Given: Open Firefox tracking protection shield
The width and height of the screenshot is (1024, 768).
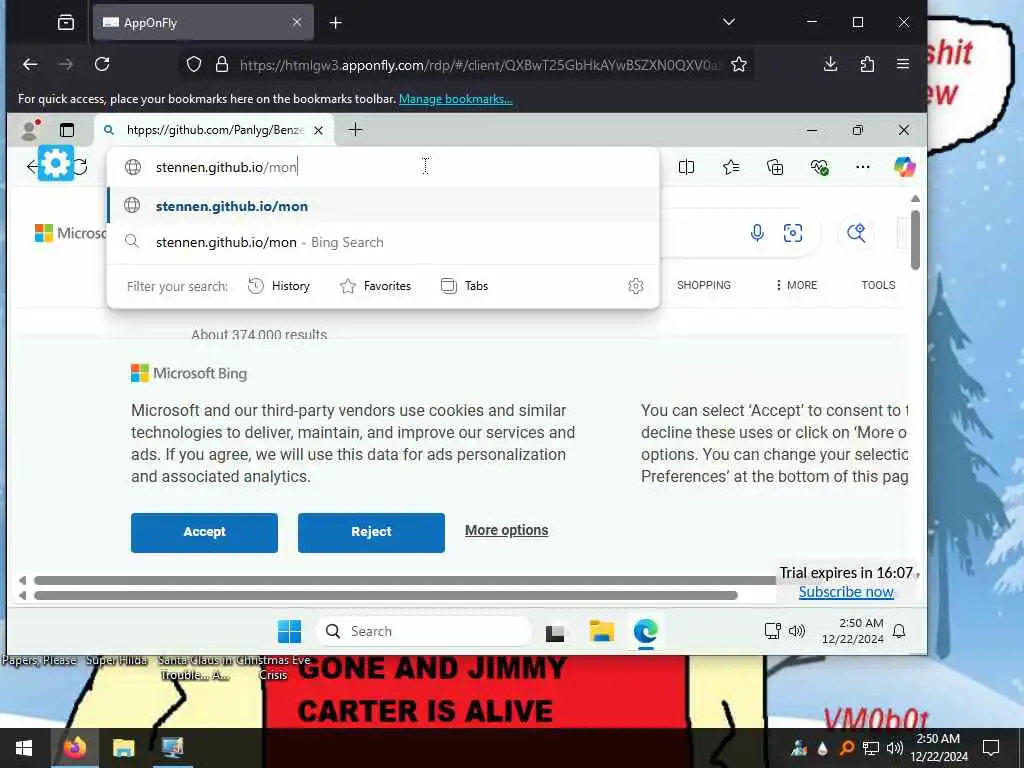Looking at the screenshot, I should 194,65.
